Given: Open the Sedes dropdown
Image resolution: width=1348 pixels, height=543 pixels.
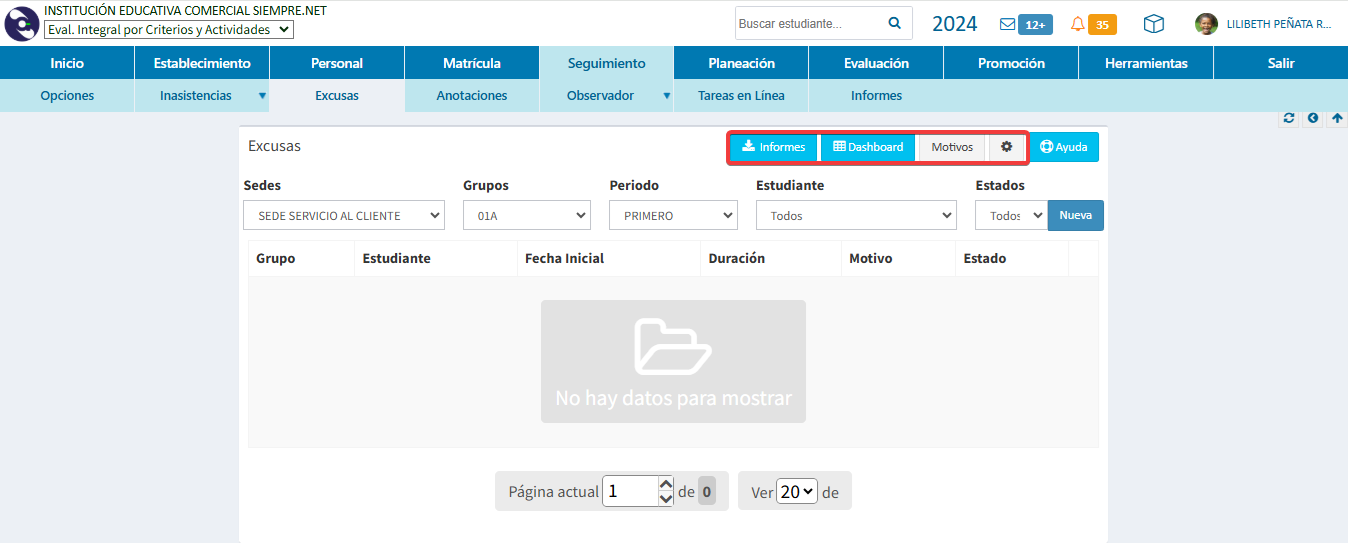Looking at the screenshot, I should (344, 215).
